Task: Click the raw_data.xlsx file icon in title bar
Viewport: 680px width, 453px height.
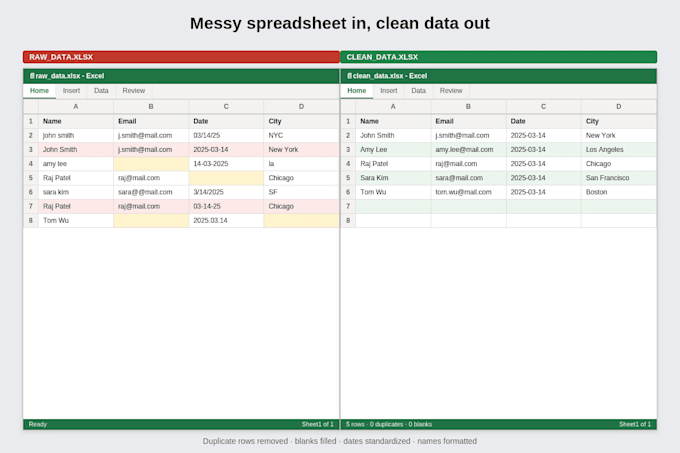Action: tap(32, 76)
